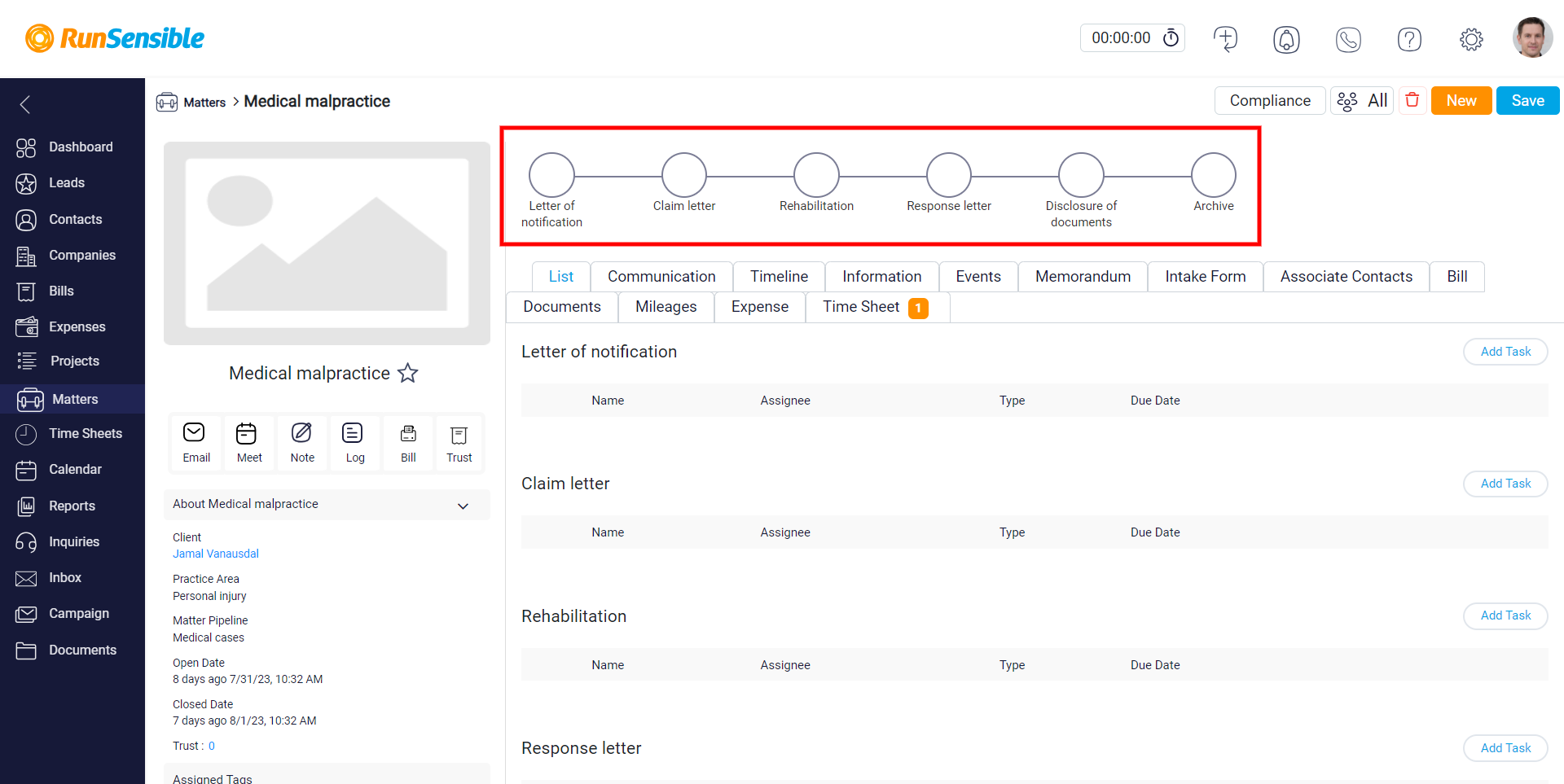Screen dimensions: 1564x784
Task: Add Task under Rehabilitation
Action: pos(1505,615)
